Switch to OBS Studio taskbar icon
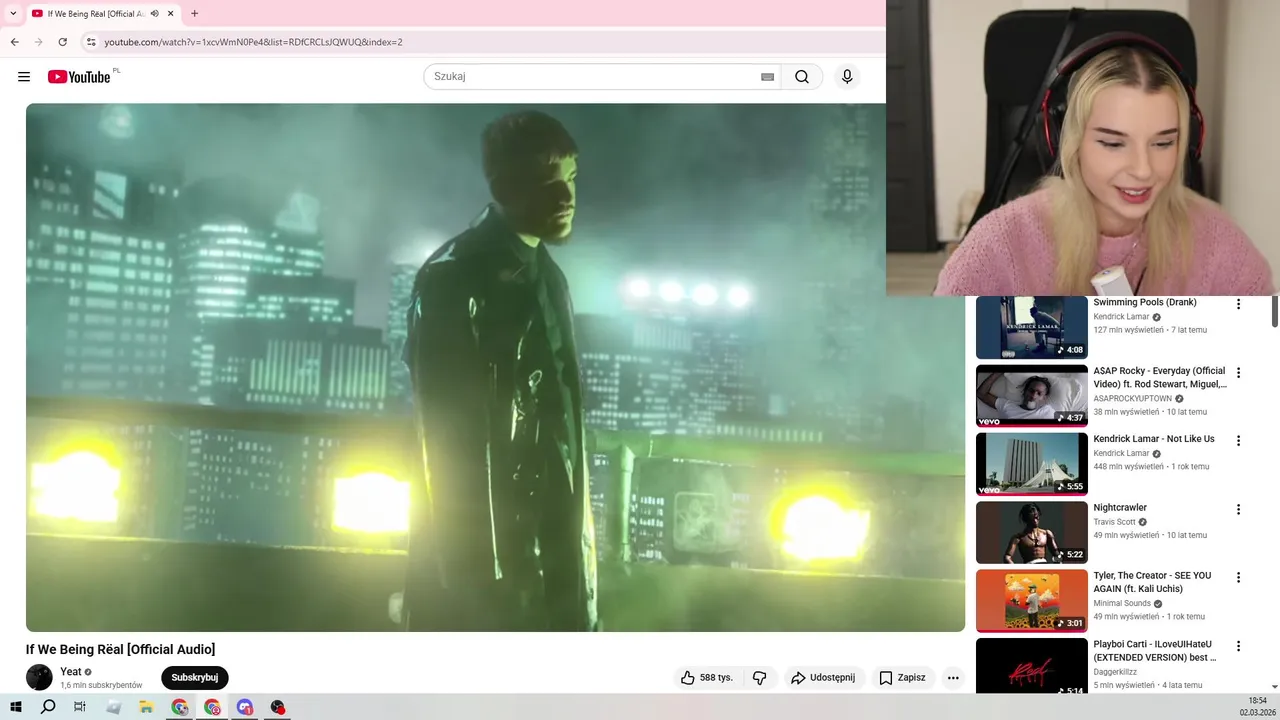This screenshot has height=720, width=1280. click(277, 707)
